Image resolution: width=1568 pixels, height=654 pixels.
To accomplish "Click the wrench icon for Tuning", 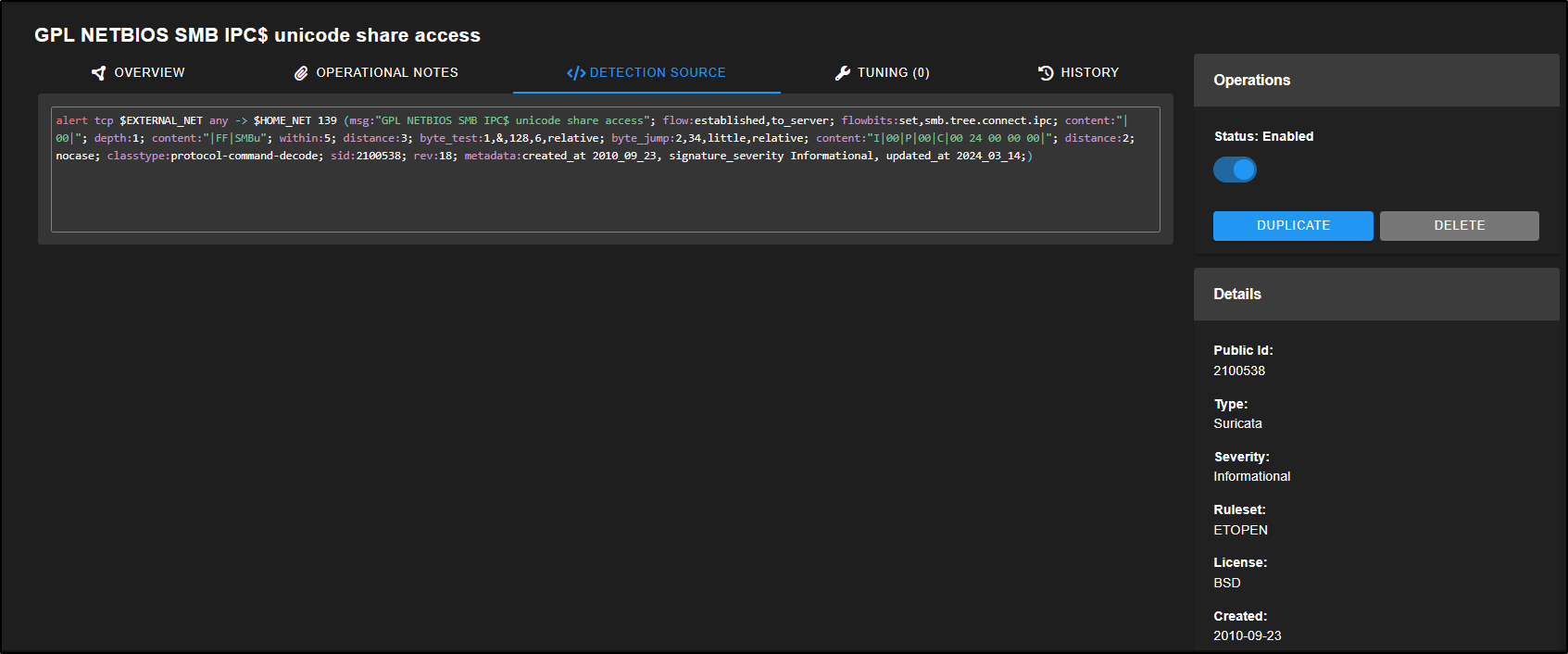I will pos(842,73).
